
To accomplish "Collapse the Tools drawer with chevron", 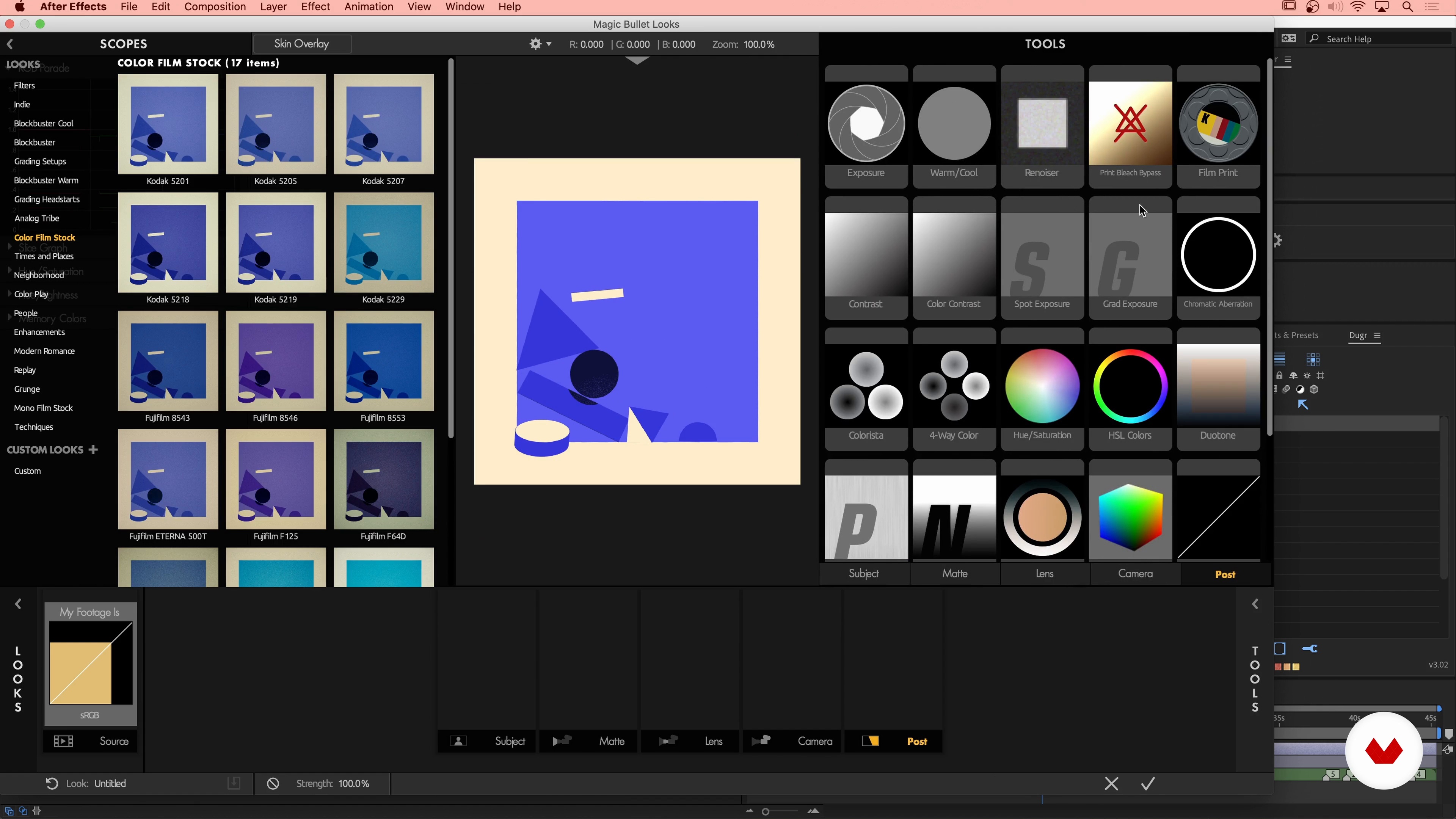I will [x=1255, y=604].
